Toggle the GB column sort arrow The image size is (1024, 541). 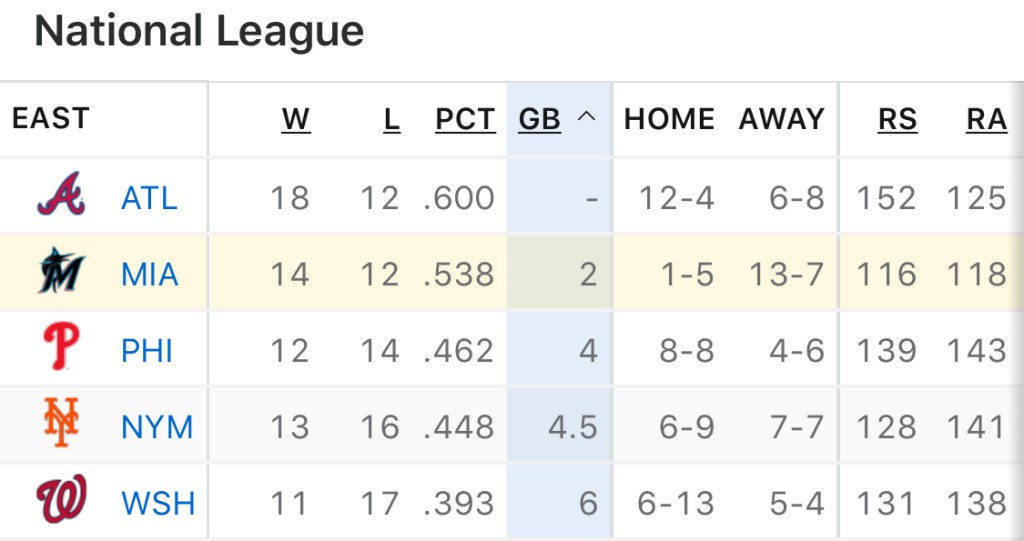tap(587, 119)
